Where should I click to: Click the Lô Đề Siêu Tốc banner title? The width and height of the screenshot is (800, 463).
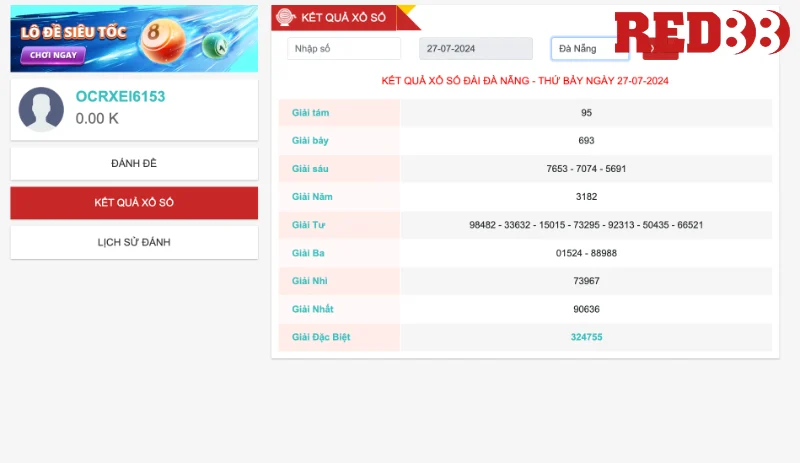click(x=74, y=32)
